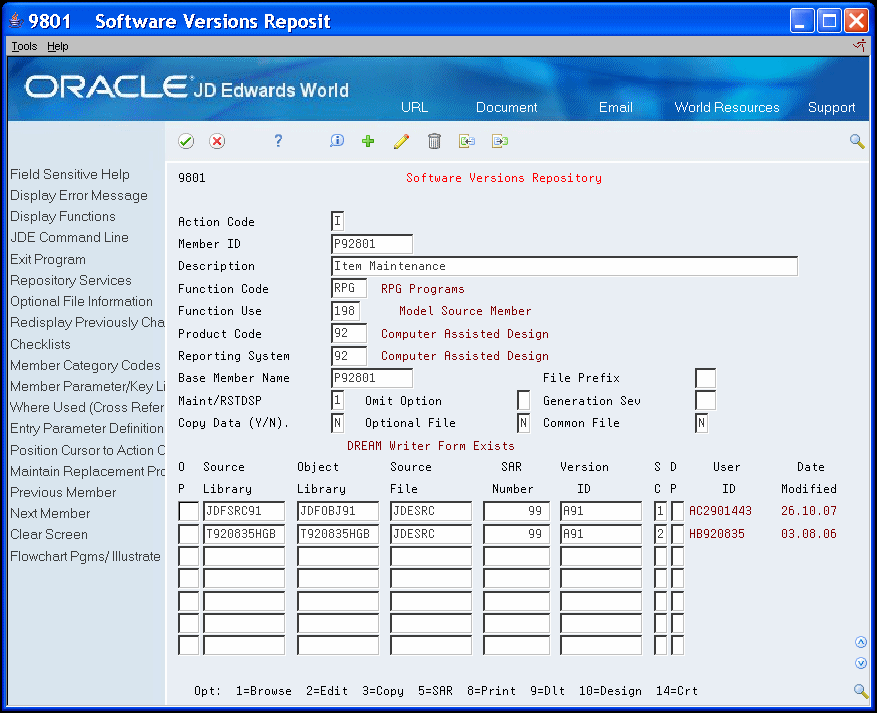The width and height of the screenshot is (877, 713).
Task: Click user ID HB920835
Action: click(x=717, y=534)
